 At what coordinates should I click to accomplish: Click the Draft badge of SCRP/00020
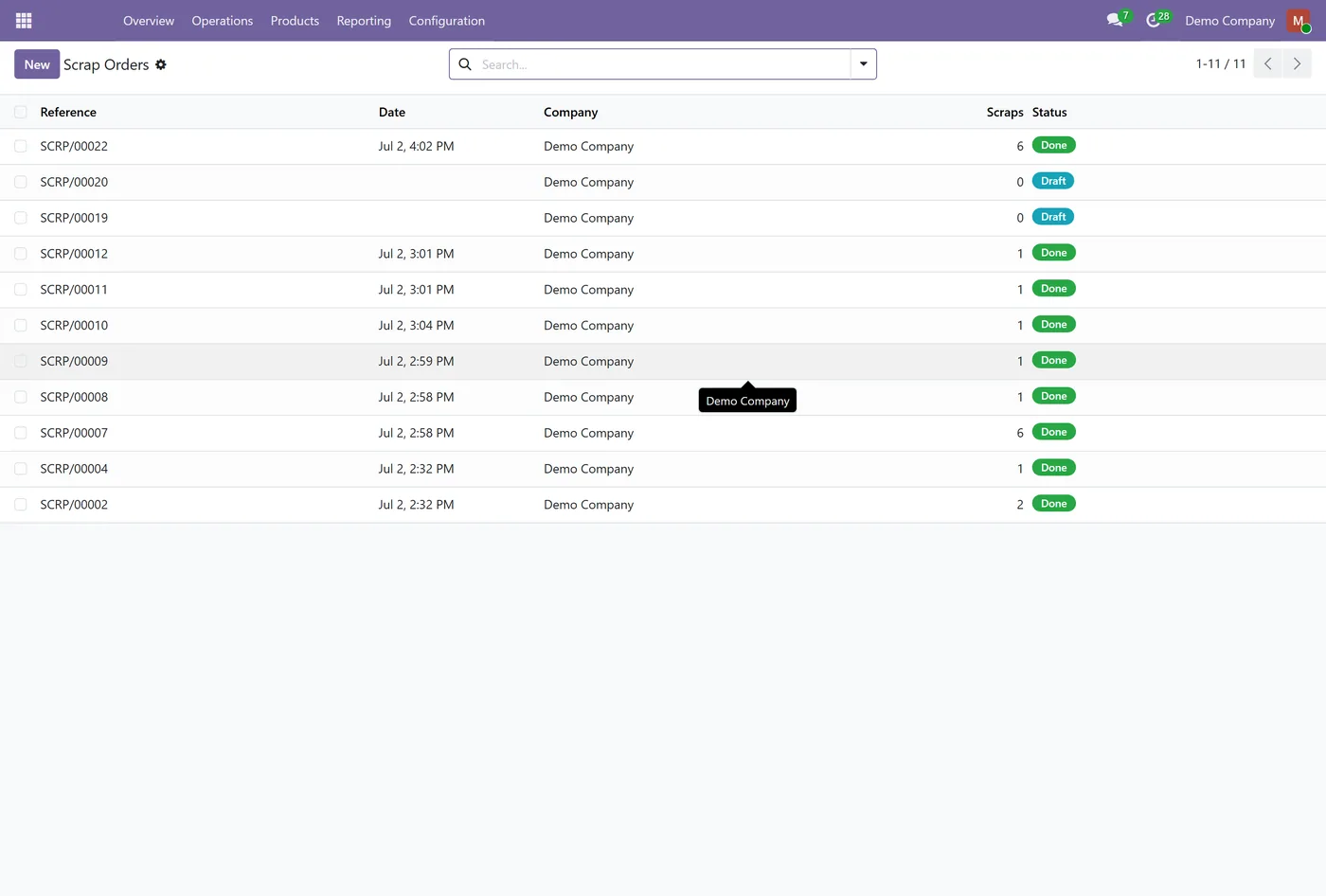point(1053,181)
